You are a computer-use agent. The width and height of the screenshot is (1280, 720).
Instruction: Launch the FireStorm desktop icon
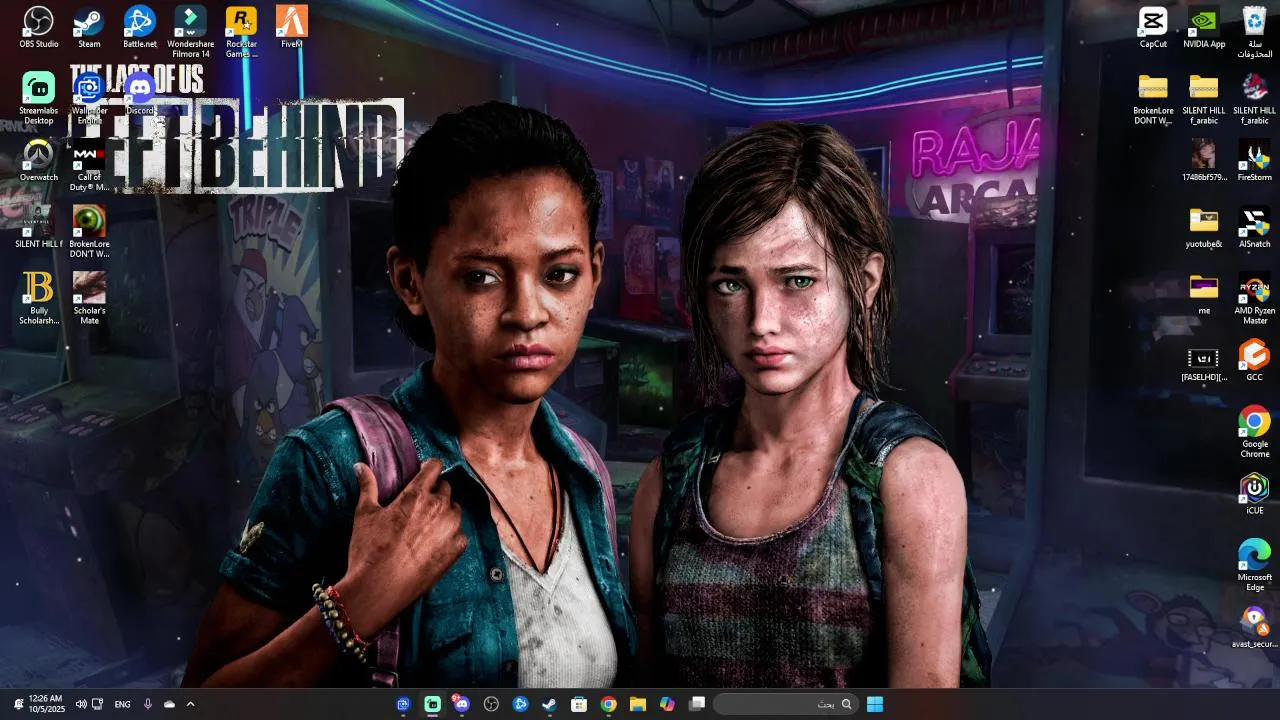pos(1255,160)
